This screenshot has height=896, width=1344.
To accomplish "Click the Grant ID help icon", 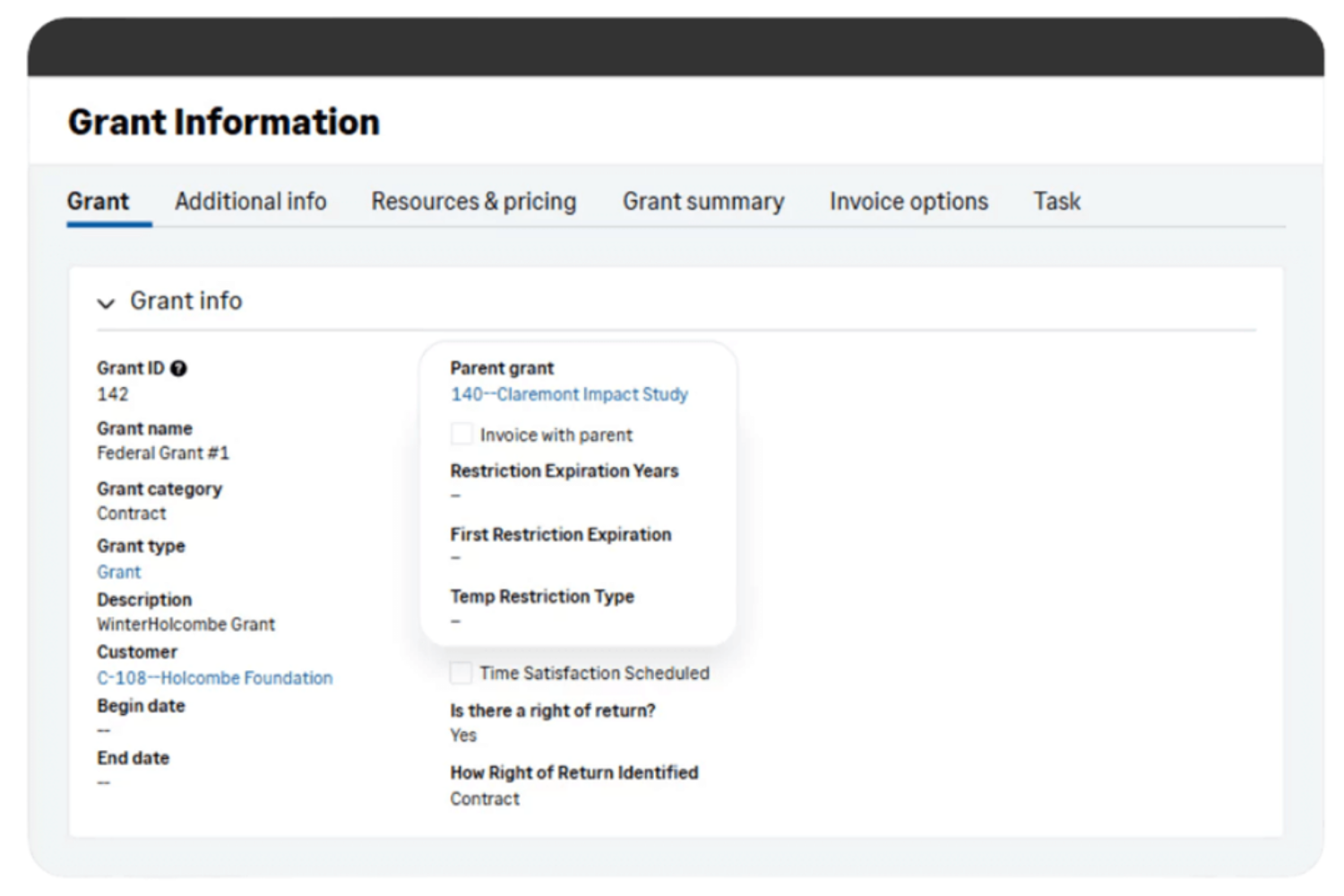I will click(178, 367).
